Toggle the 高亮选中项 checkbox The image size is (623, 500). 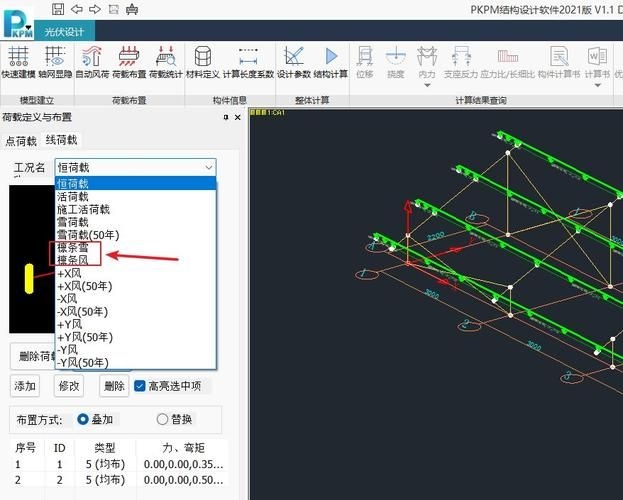point(140,386)
